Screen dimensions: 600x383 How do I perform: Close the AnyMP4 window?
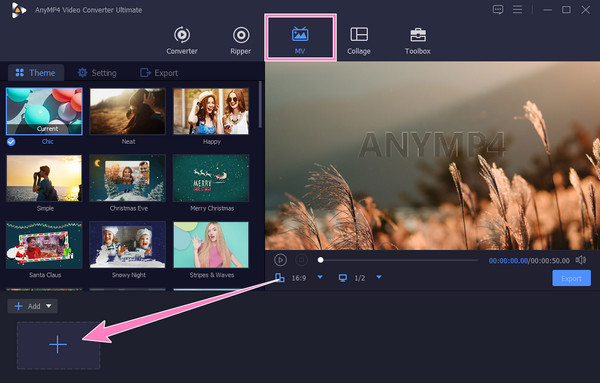click(x=585, y=10)
